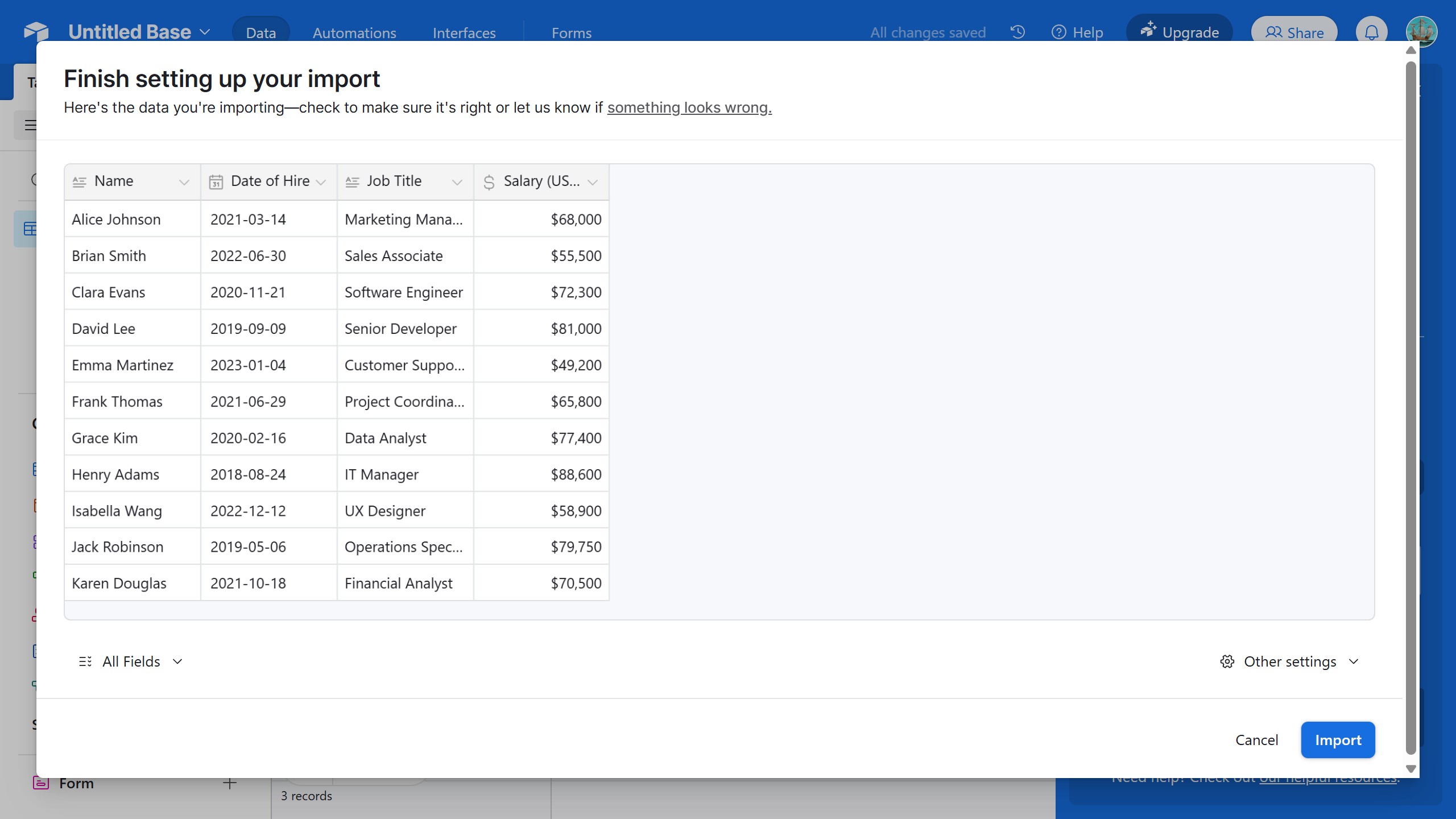Image resolution: width=1456 pixels, height=819 pixels.
Task: Click the IT Manager job cell
Action: [406, 474]
